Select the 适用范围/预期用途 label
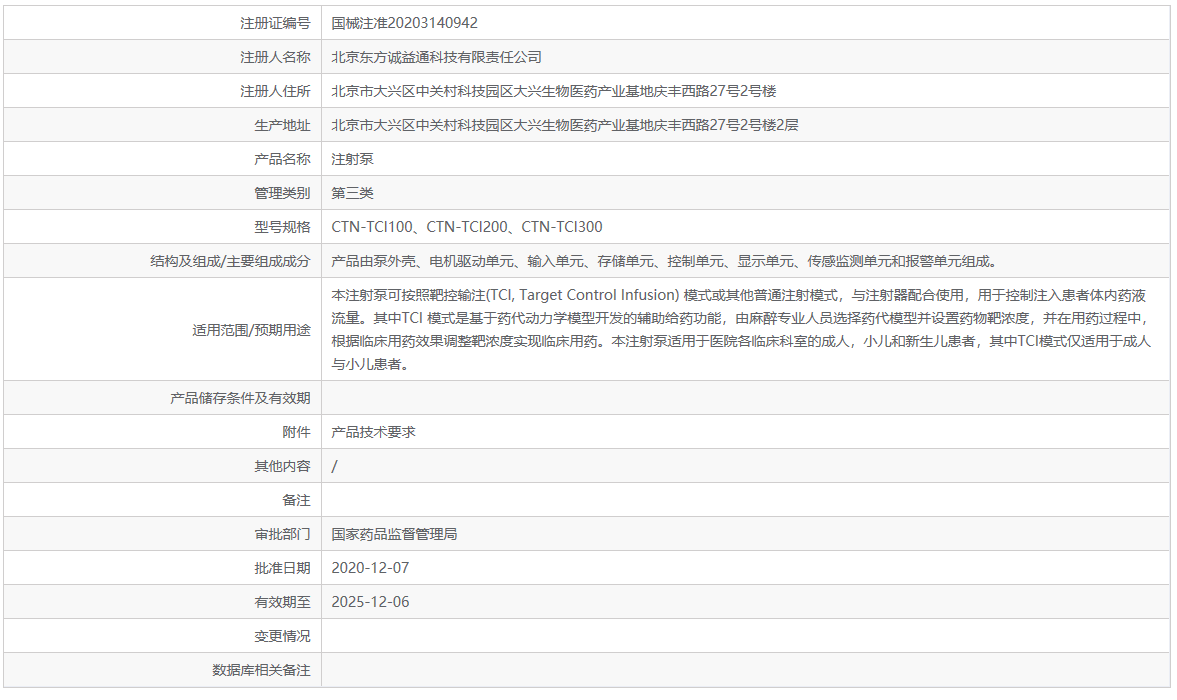 251,329
